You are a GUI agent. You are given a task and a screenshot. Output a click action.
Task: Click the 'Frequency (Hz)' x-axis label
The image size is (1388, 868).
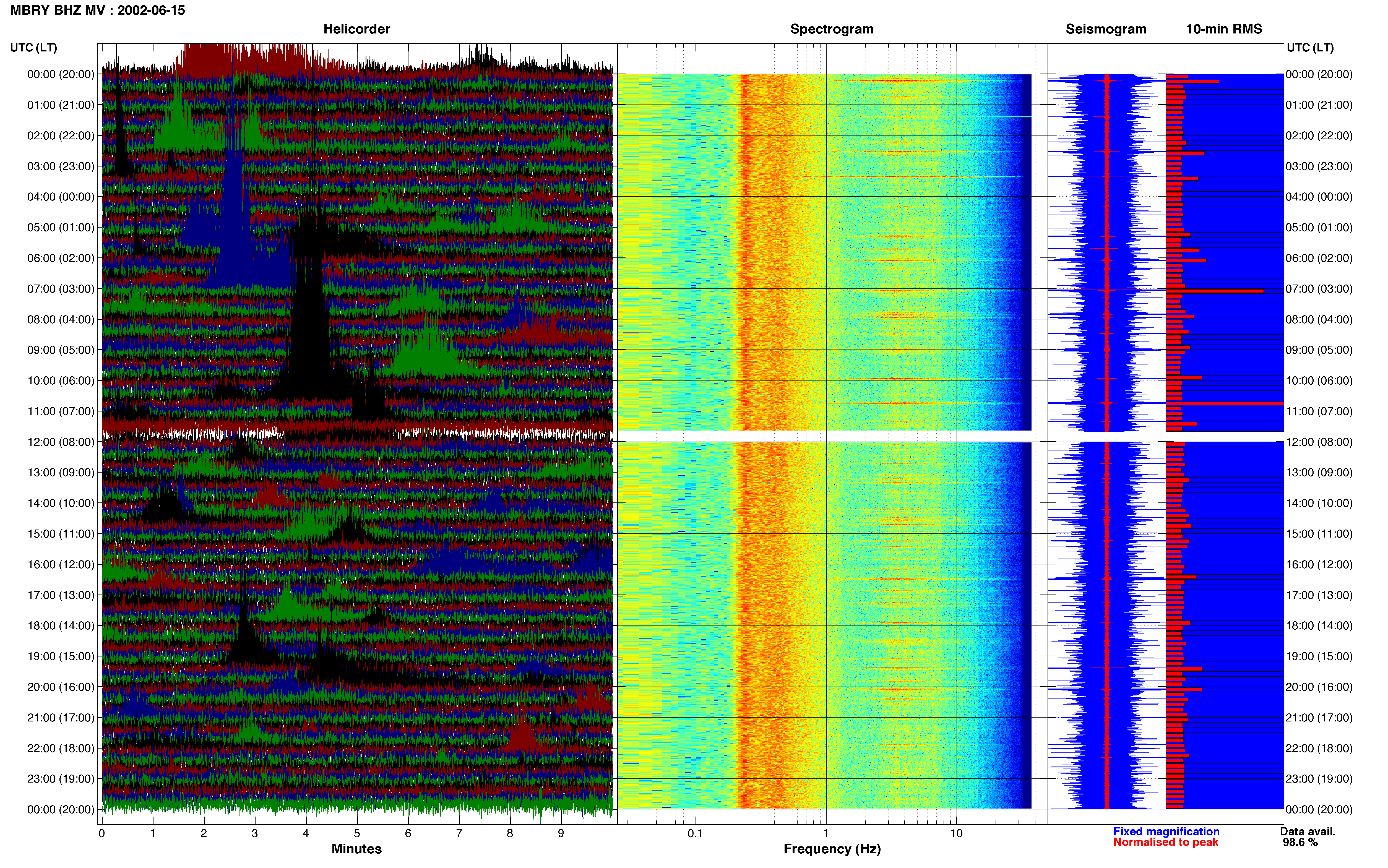click(832, 849)
